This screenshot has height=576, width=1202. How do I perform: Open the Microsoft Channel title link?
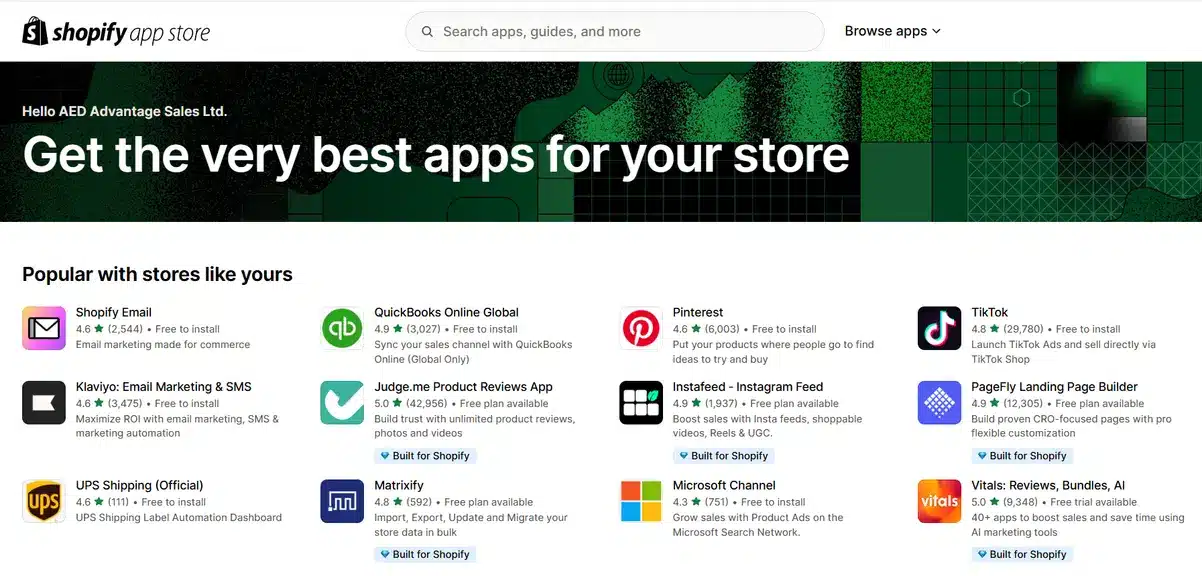[724, 485]
